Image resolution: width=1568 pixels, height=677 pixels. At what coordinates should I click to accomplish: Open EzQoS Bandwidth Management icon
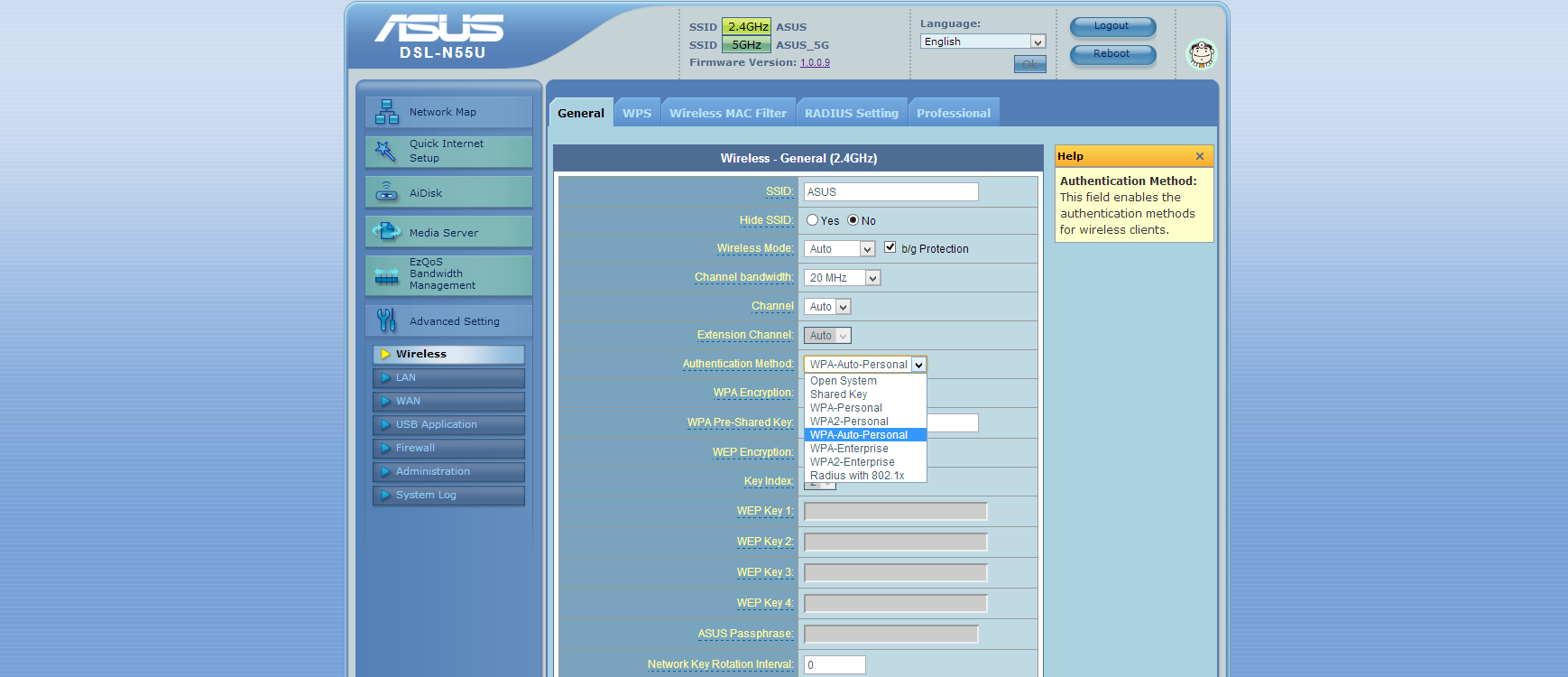click(x=387, y=276)
